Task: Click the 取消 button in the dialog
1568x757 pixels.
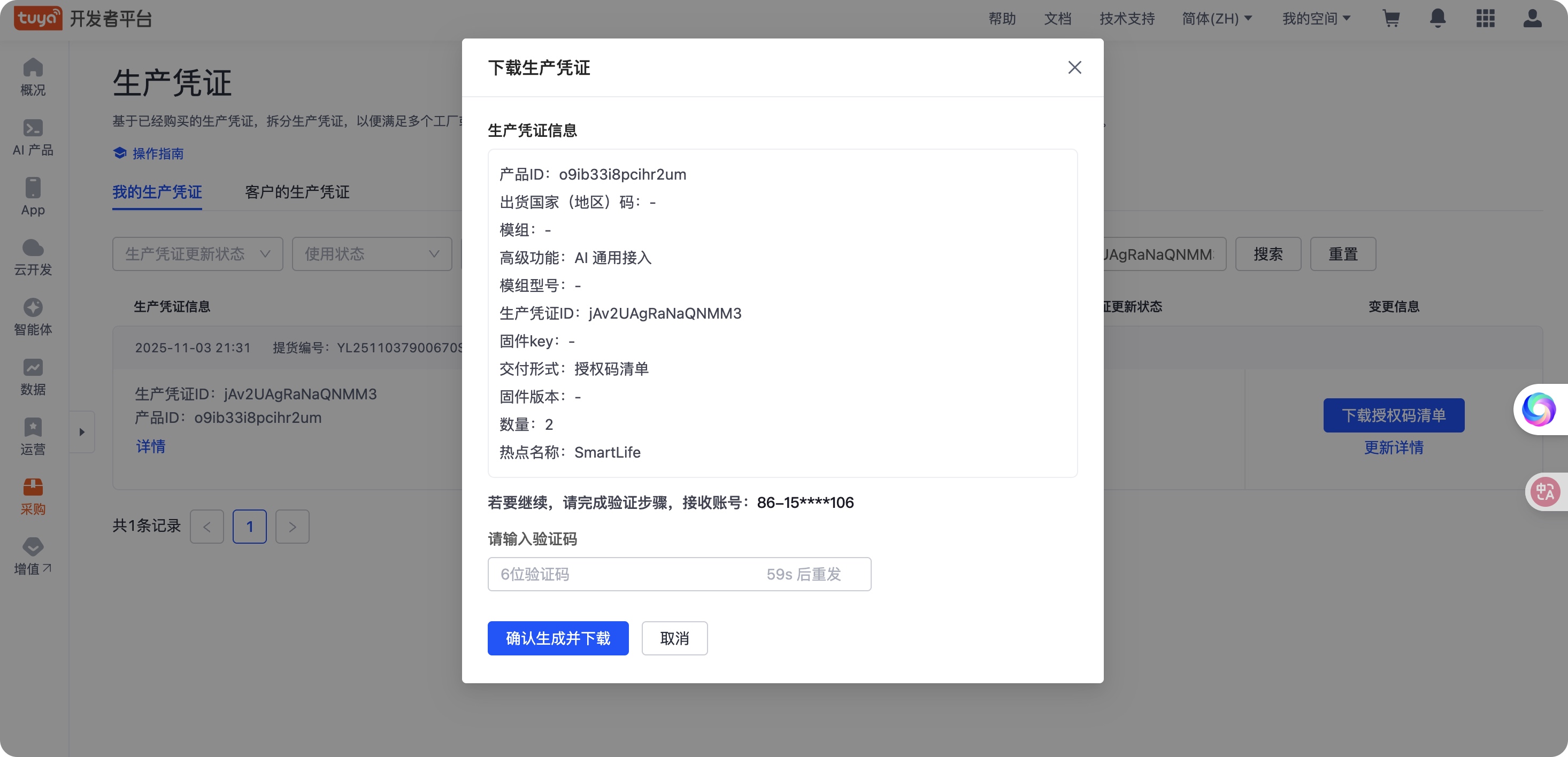Action: pos(674,638)
